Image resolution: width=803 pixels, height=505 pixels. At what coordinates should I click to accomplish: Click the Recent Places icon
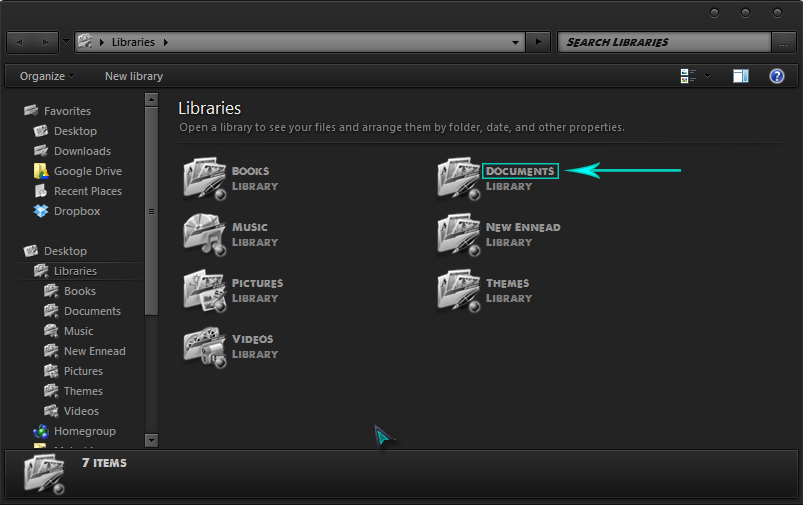[41, 191]
